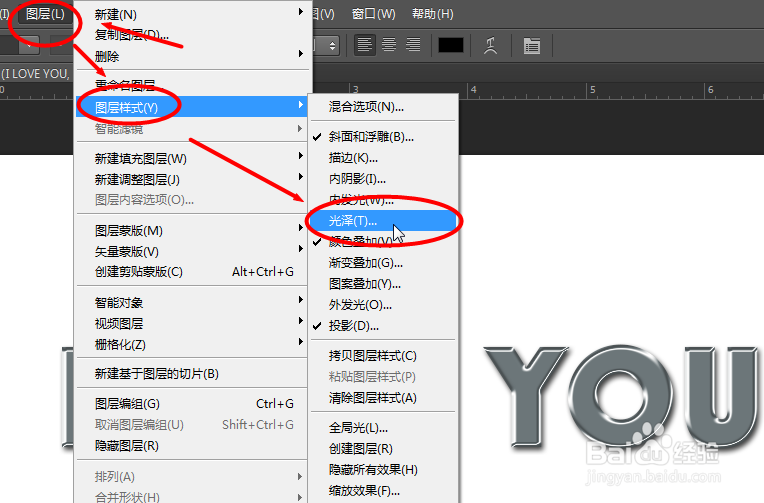Viewport: 764px width, 503px height.
Task: Select 外发光(O)... style
Action: click(x=383, y=305)
